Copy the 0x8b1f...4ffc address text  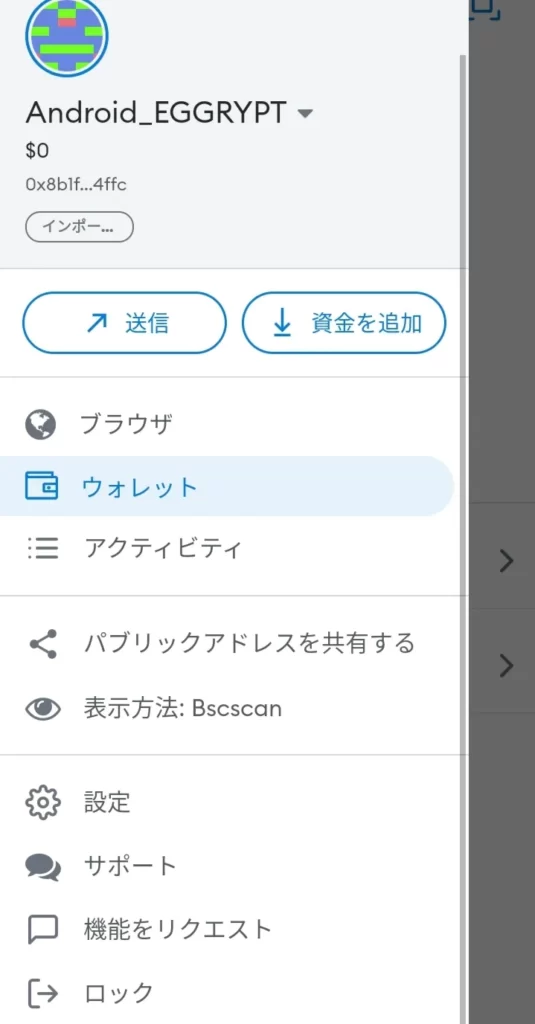point(76,185)
